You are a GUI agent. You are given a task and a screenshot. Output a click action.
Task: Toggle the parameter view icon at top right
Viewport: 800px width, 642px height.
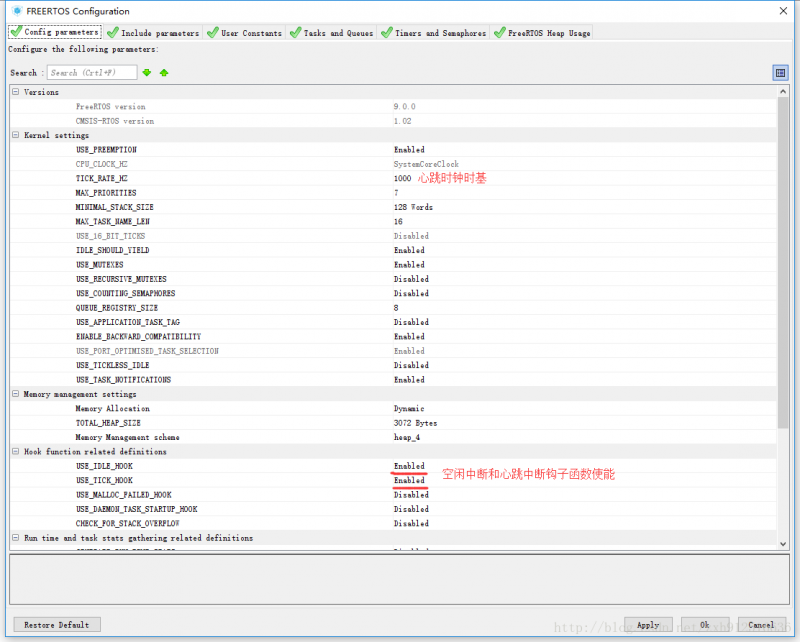click(x=780, y=73)
